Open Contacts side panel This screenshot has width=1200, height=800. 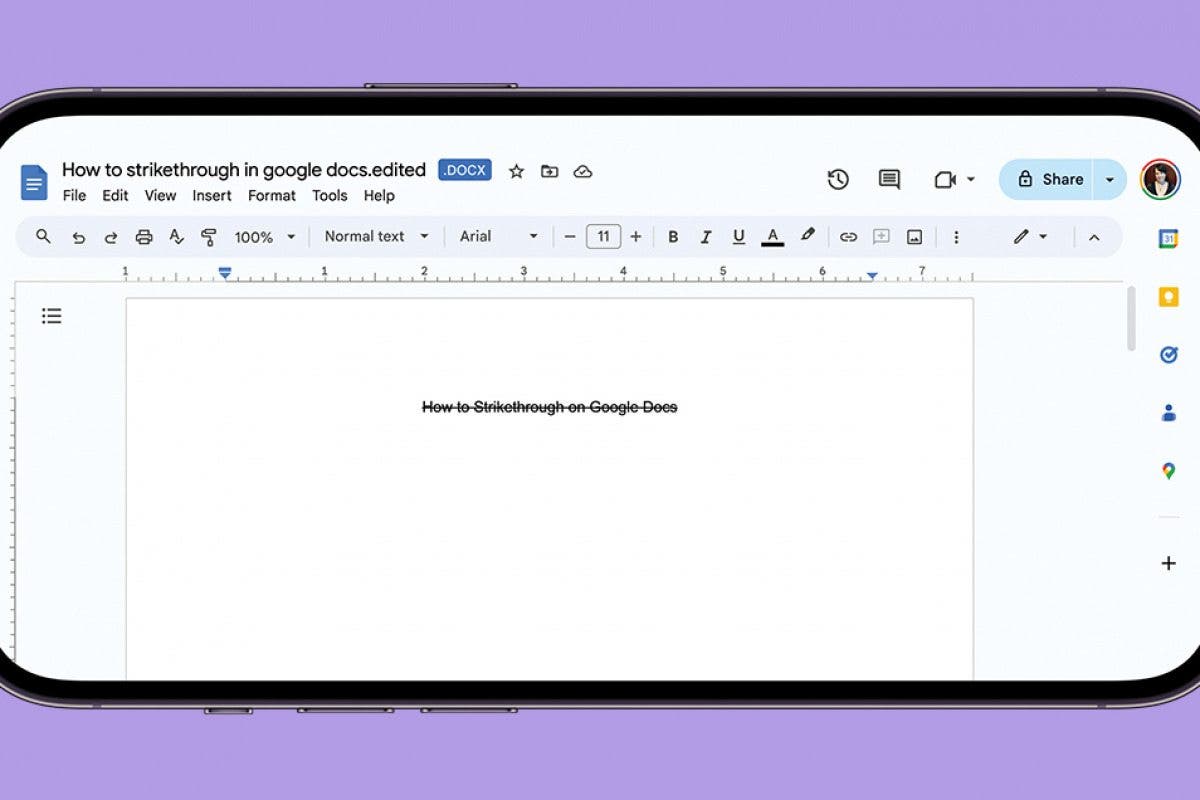tap(1168, 412)
